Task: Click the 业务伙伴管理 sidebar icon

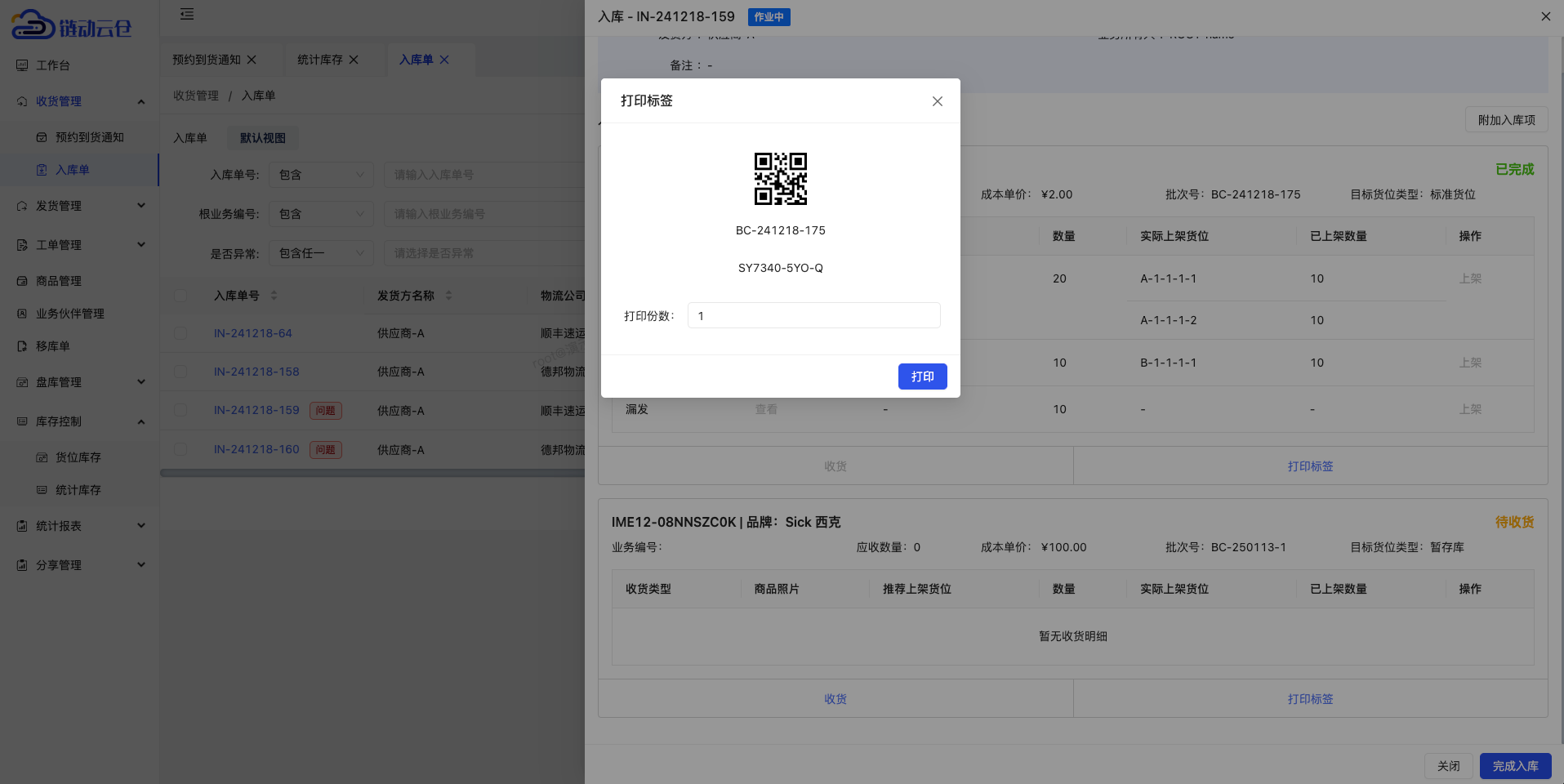Action: click(x=20, y=313)
